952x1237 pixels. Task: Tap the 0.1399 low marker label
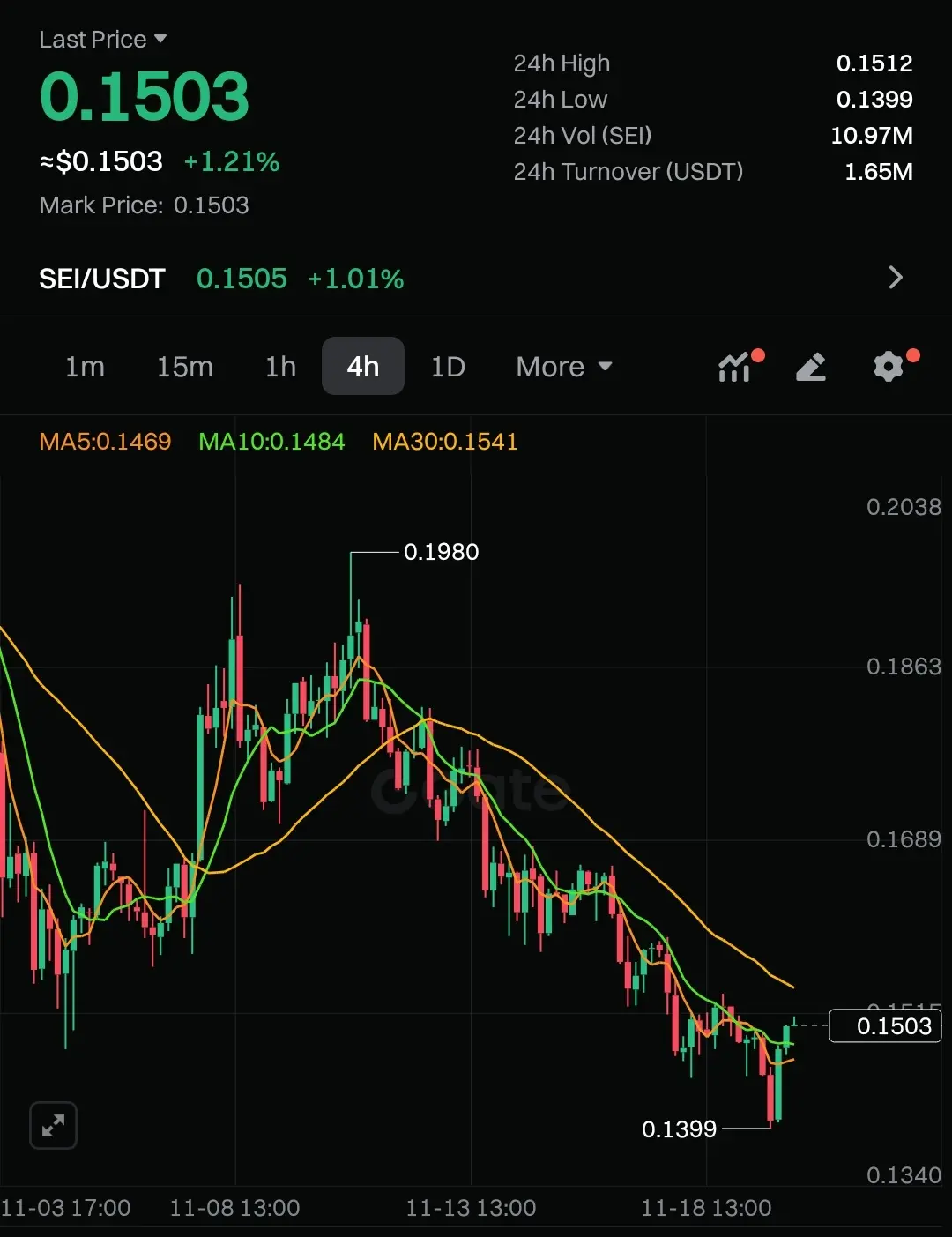pyautogui.click(x=679, y=1129)
